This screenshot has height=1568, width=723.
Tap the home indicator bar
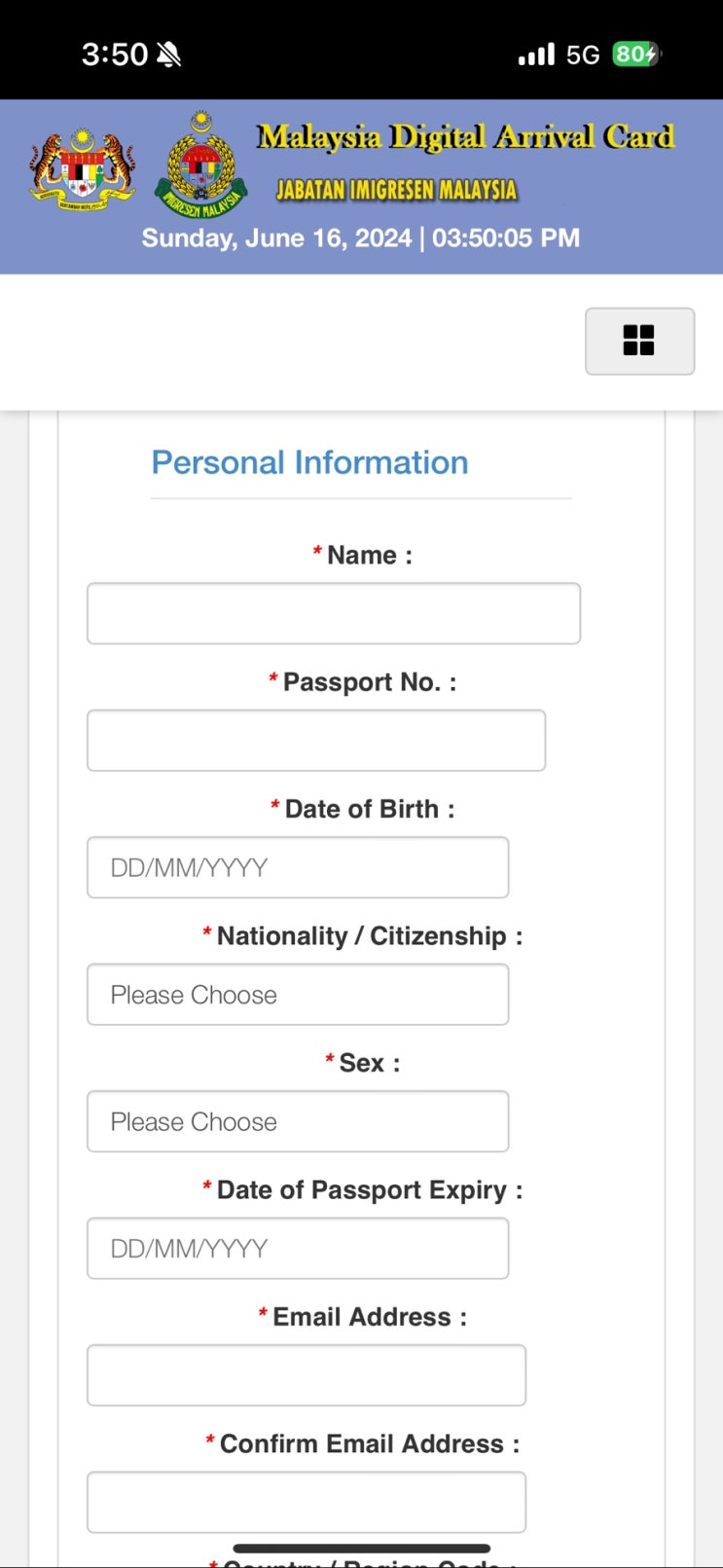(x=361, y=1548)
